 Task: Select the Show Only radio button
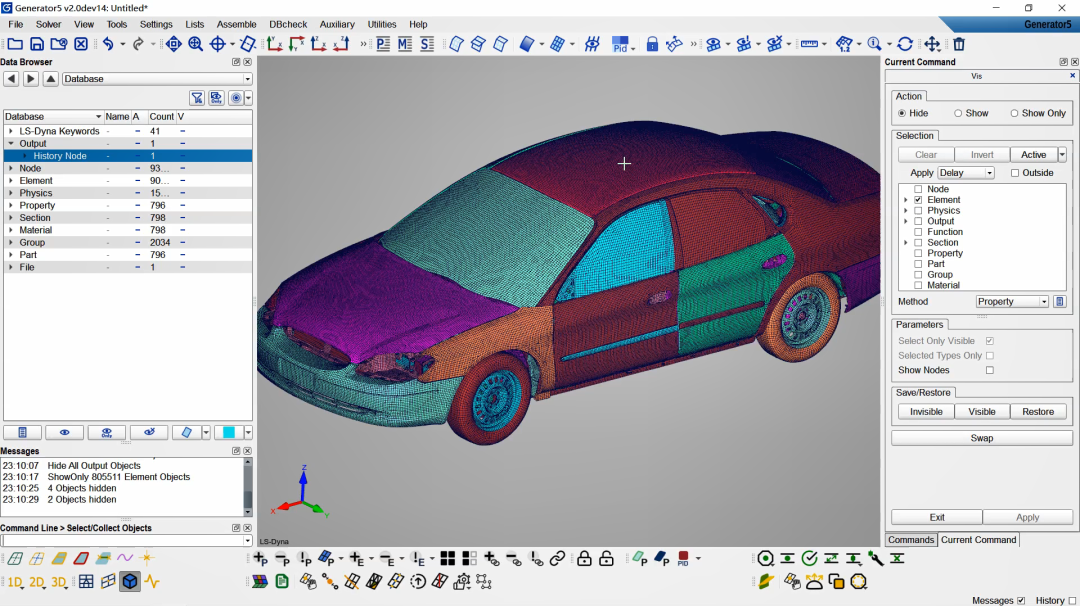pos(1014,113)
